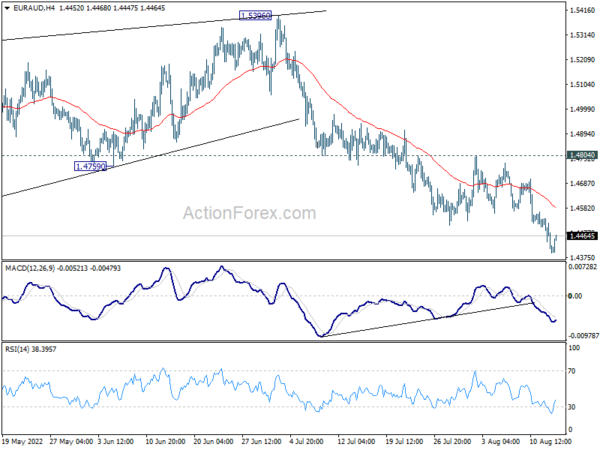Click the 1.51040 price axis label
Viewport: 600px width, 450px height.
tap(582, 85)
